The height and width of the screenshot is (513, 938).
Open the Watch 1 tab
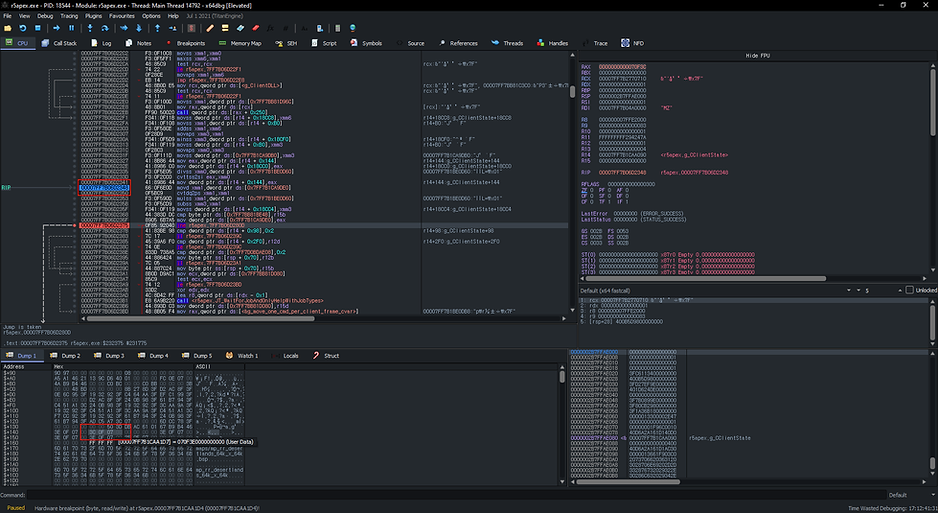[x=242, y=356]
